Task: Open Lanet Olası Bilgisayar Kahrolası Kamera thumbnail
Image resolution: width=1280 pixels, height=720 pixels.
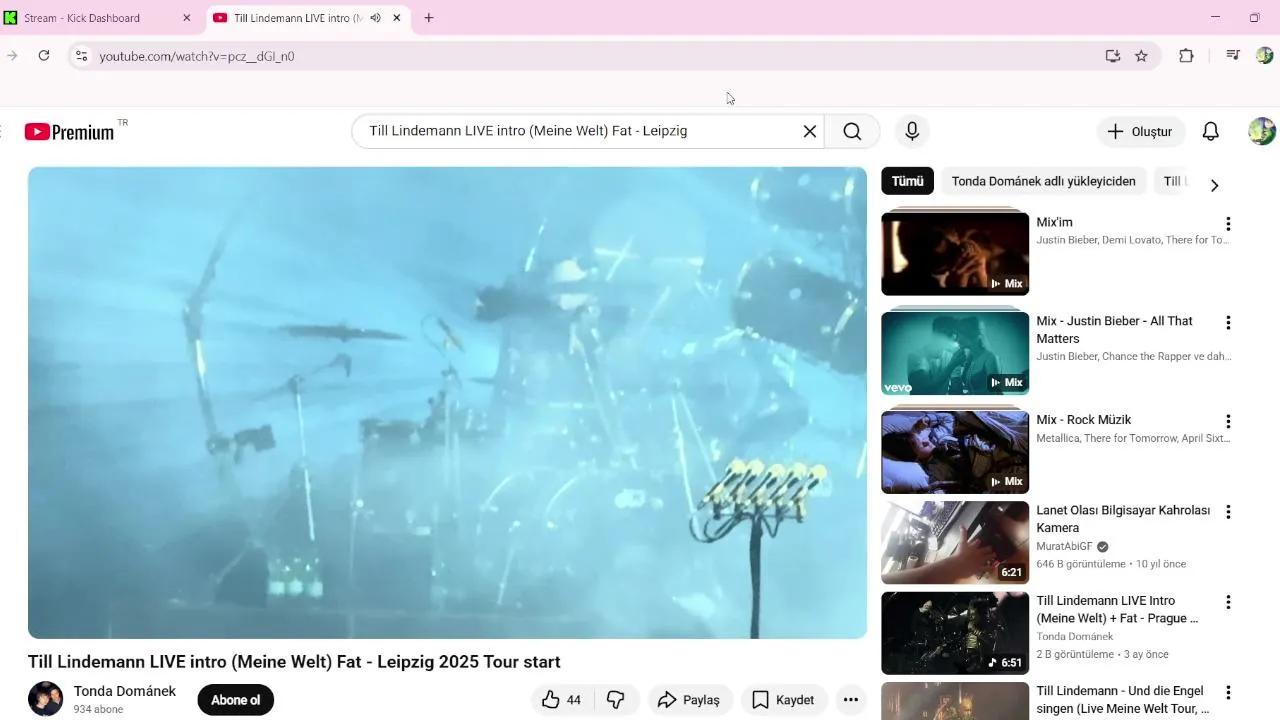Action: click(x=955, y=542)
